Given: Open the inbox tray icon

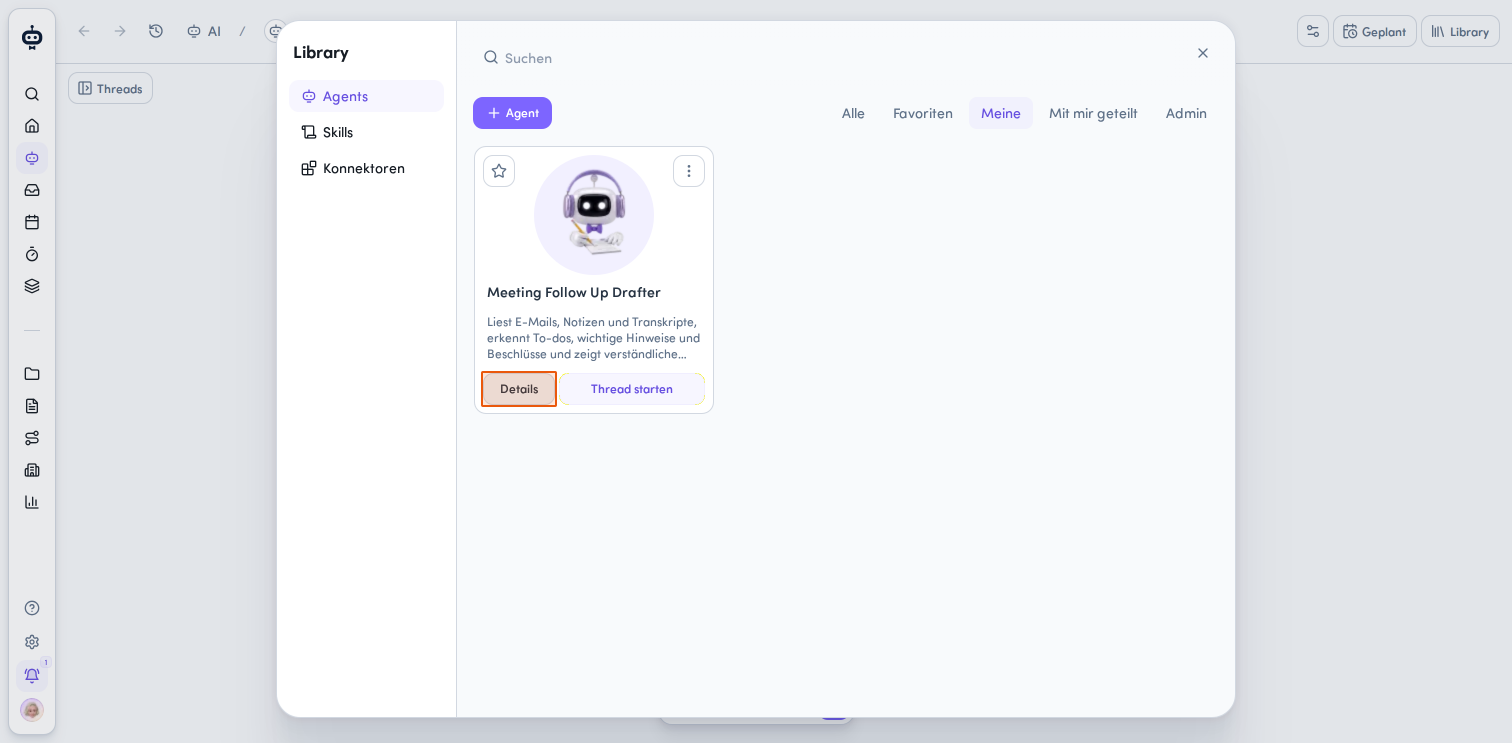Looking at the screenshot, I should (x=32, y=190).
